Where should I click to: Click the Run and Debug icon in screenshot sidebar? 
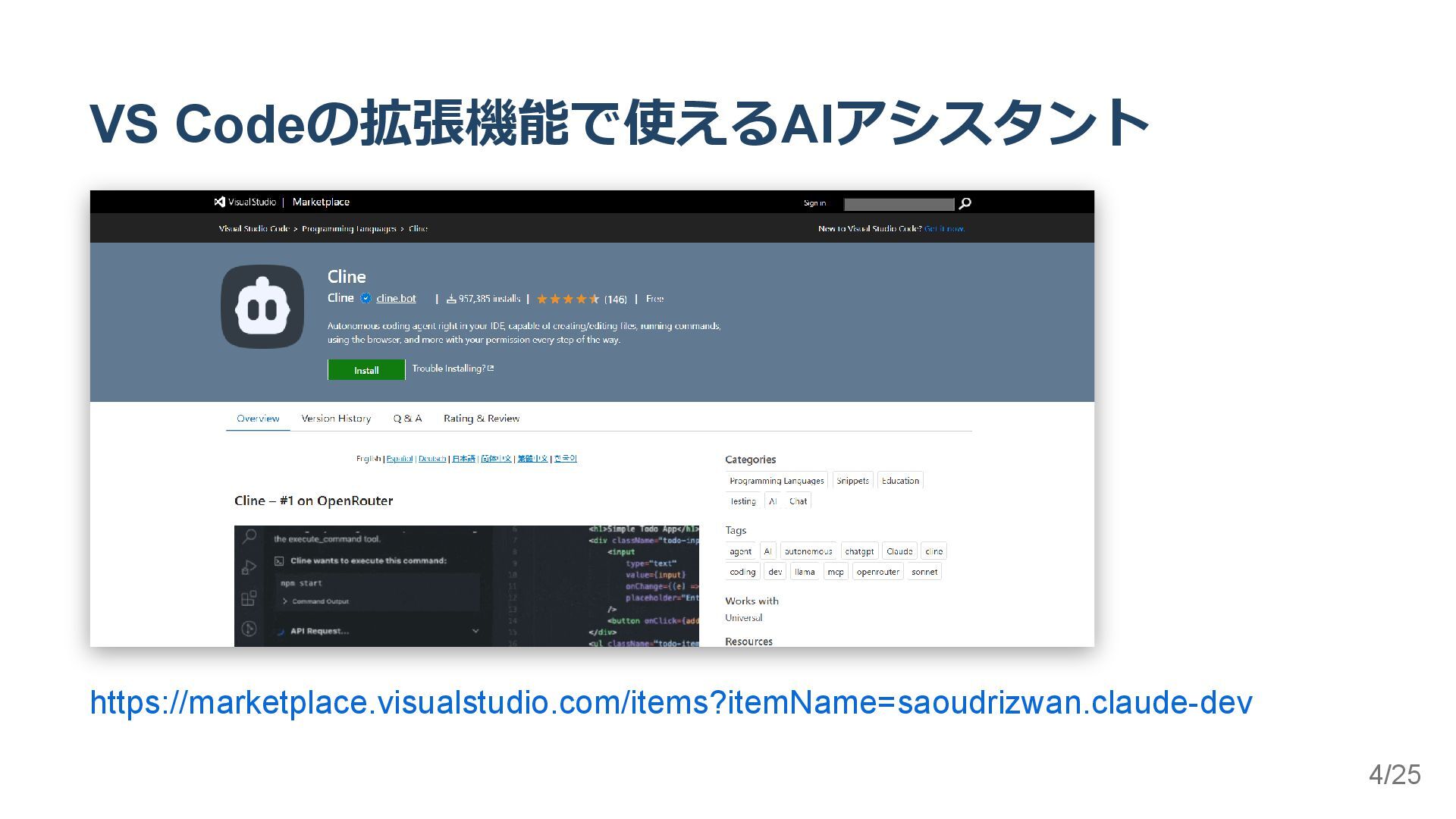coord(249,567)
